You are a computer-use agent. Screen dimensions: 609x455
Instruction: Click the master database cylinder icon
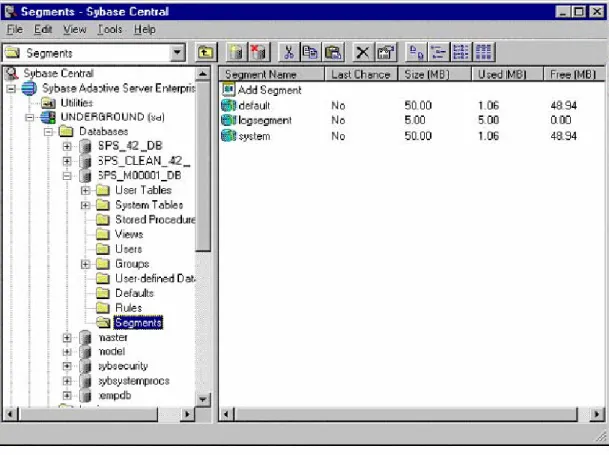85,337
